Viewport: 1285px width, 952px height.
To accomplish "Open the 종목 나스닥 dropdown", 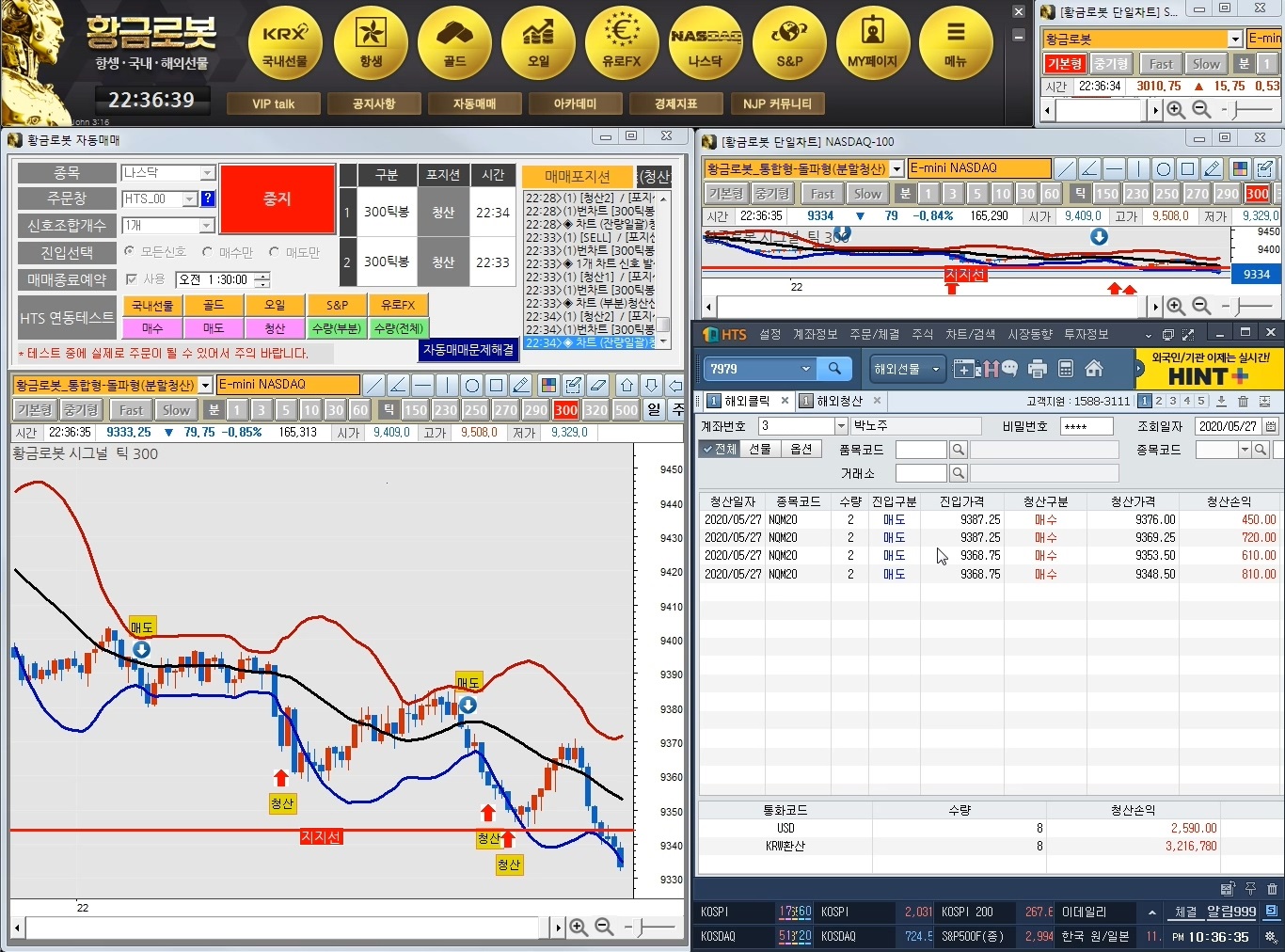I will coord(207,173).
